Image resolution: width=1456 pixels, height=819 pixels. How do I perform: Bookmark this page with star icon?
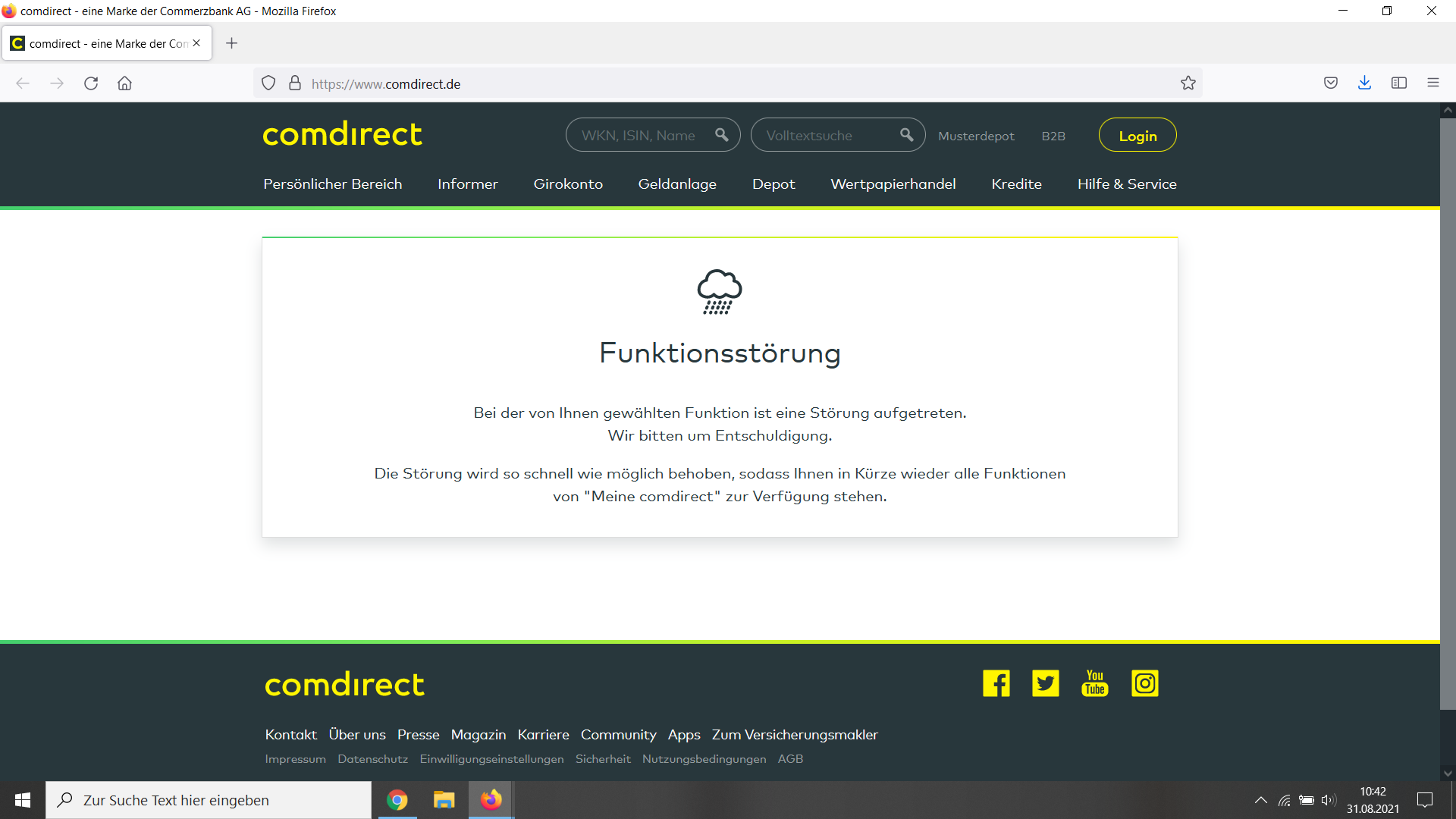(x=1188, y=83)
